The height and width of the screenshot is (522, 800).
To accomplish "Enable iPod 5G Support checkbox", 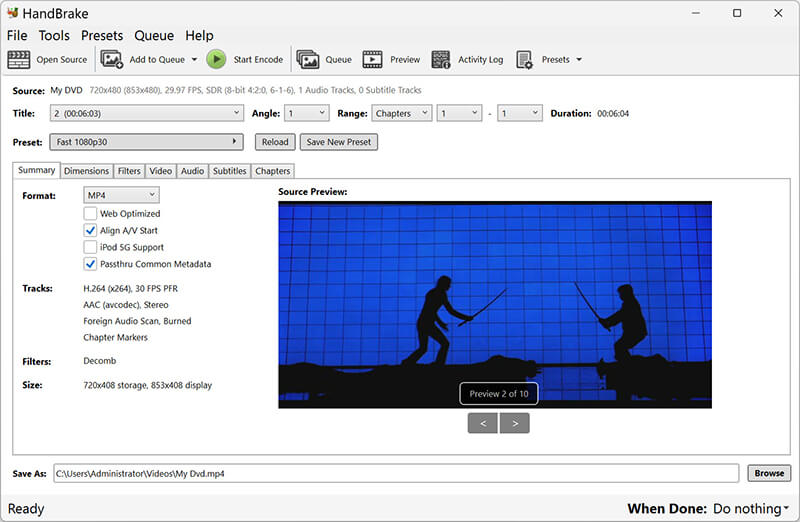I will 90,247.
